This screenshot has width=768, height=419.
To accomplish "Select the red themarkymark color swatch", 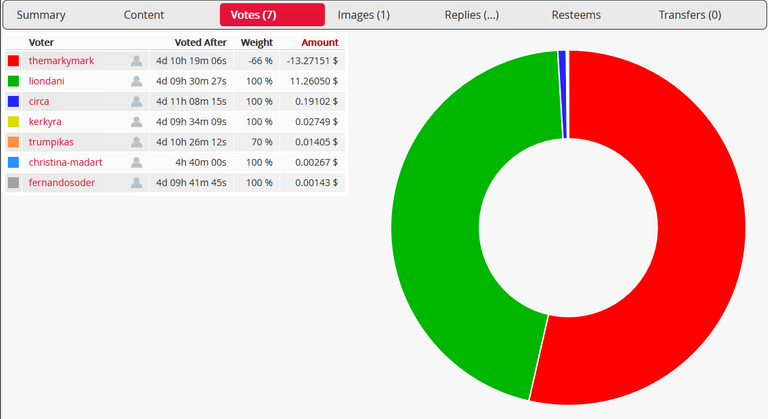I will coord(14,61).
